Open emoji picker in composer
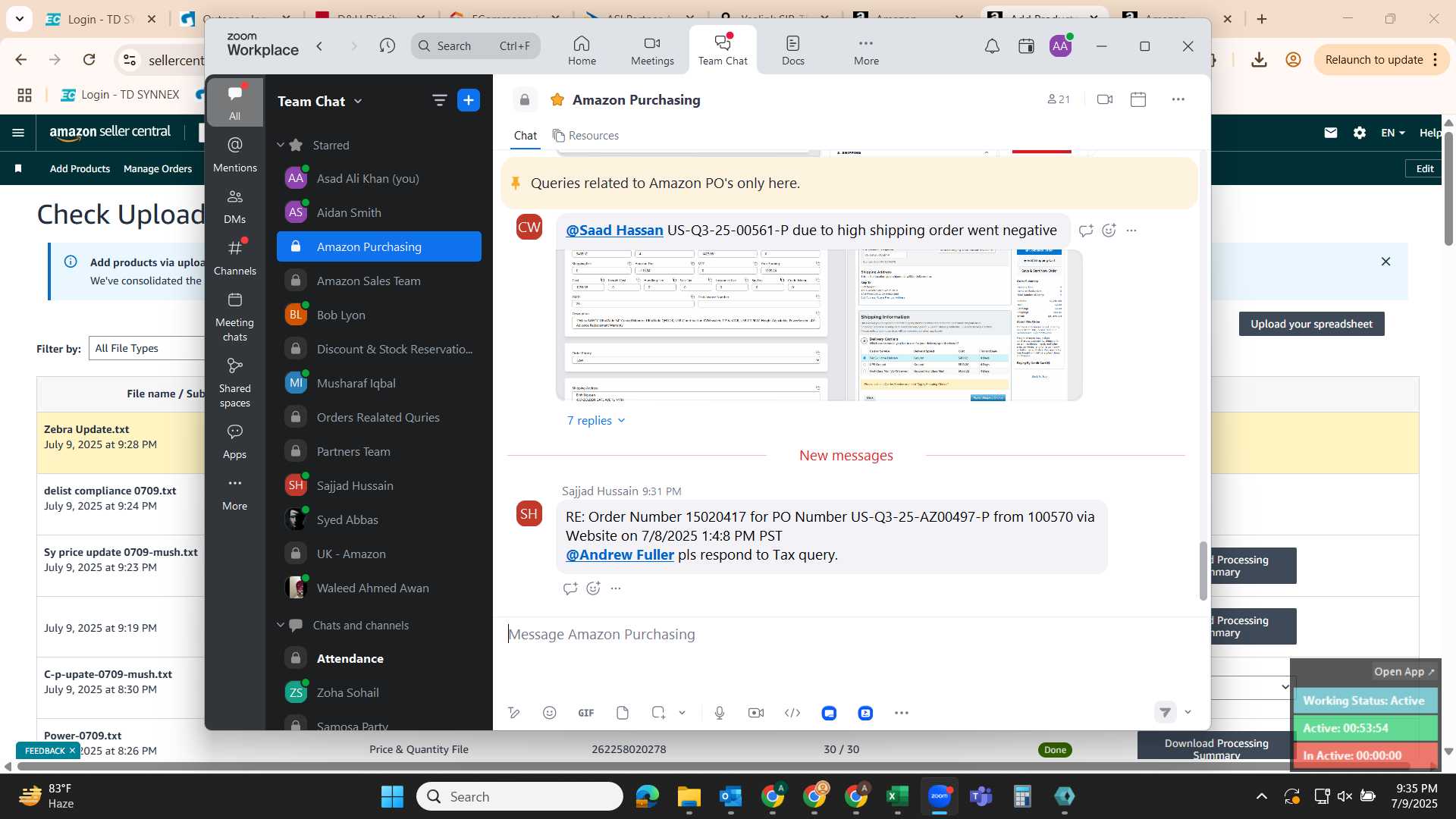 [550, 713]
